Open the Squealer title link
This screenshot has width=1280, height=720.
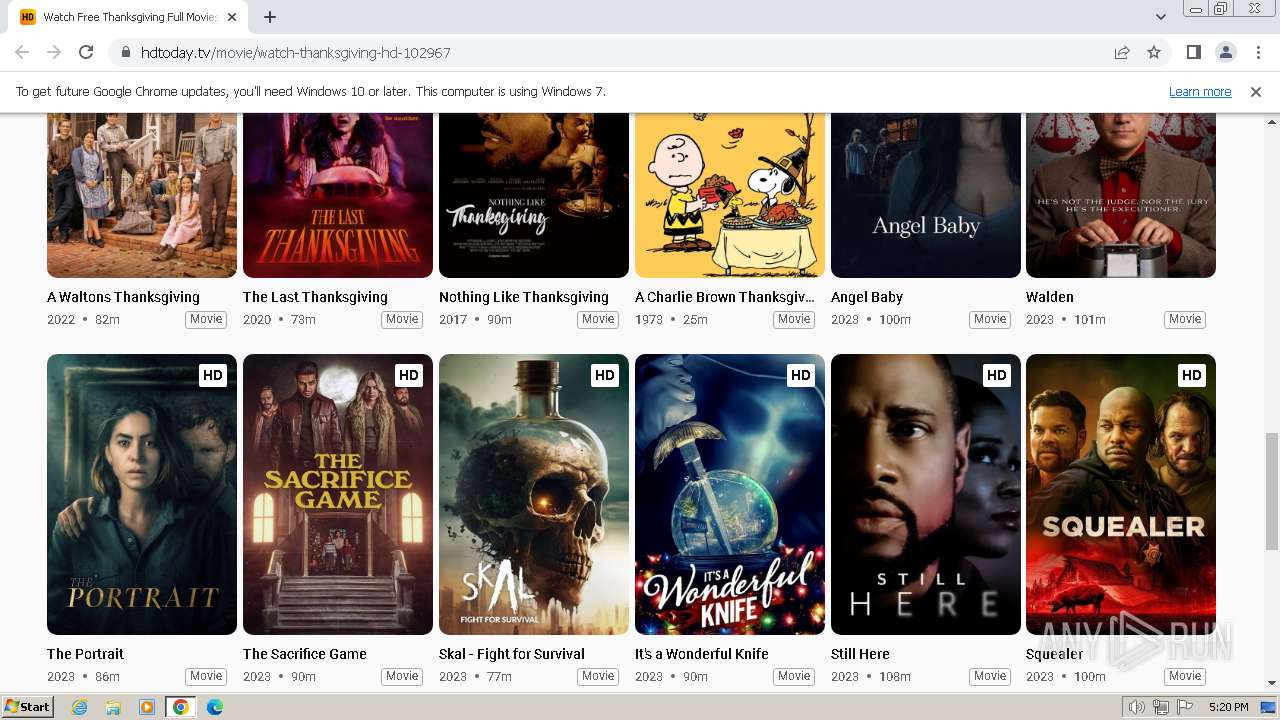point(1055,654)
